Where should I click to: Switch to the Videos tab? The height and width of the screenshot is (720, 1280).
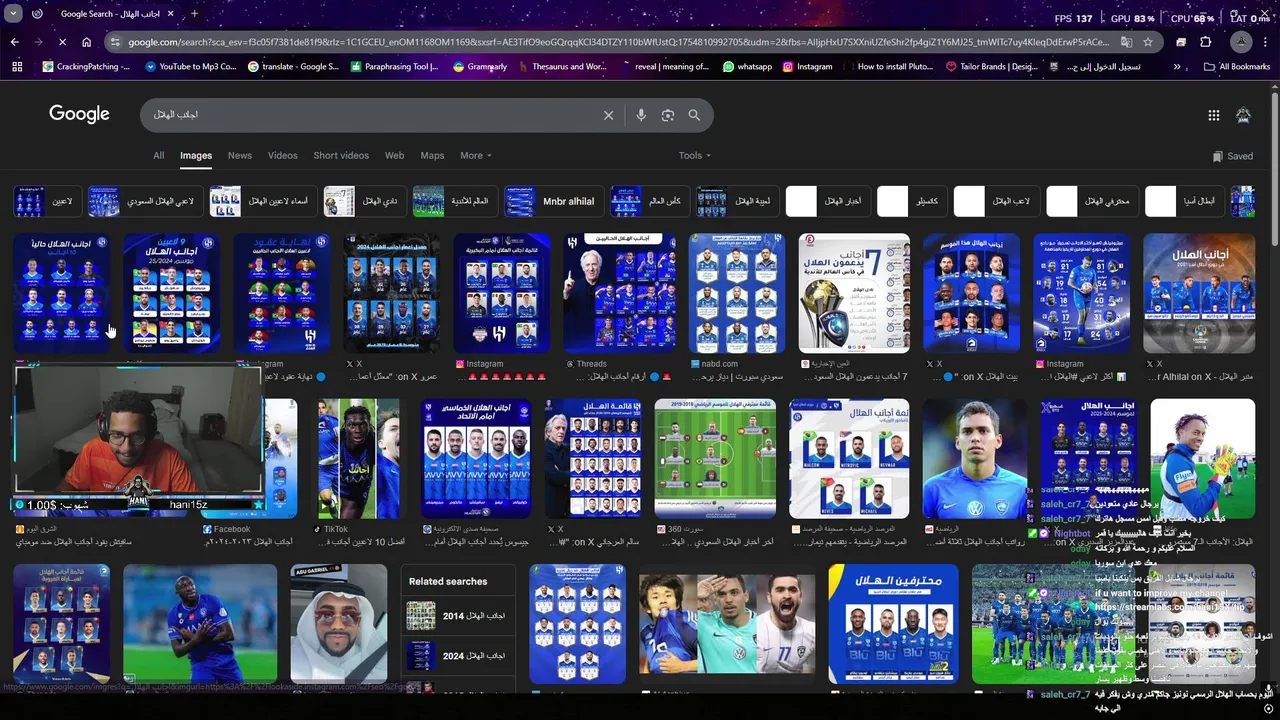[282, 155]
